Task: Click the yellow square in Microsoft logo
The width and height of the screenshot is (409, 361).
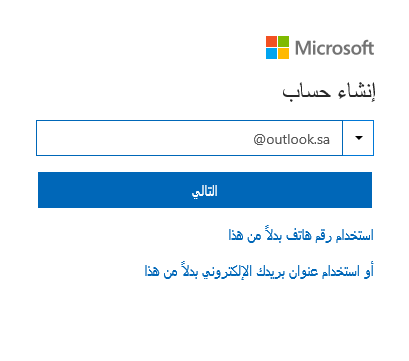Action: point(283,53)
